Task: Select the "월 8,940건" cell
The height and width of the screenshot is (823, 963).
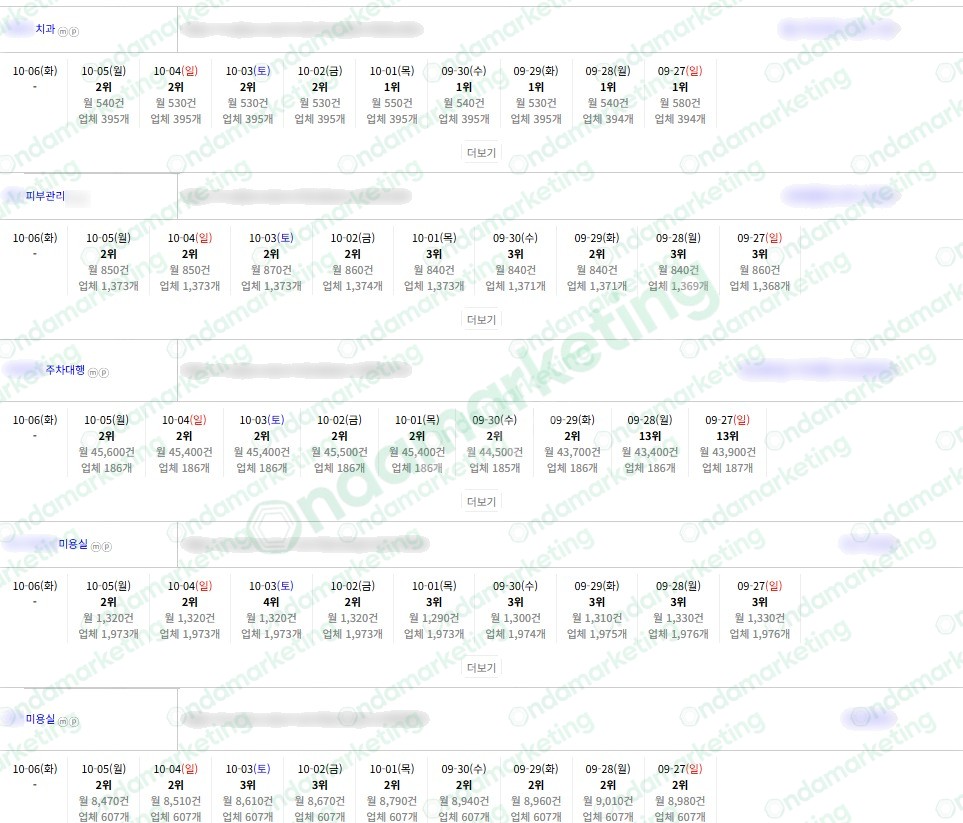Action: (464, 801)
